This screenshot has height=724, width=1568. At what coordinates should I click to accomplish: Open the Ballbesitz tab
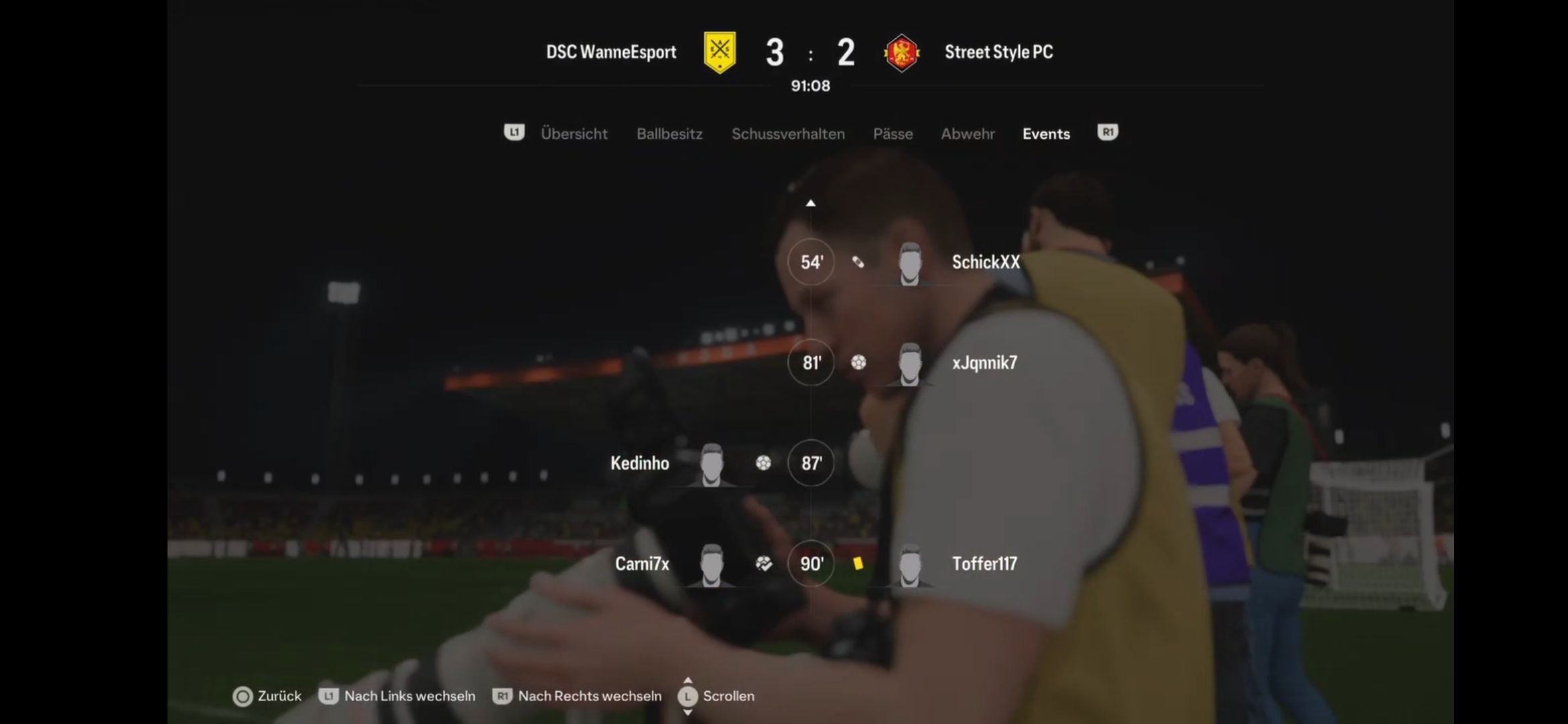pos(669,134)
